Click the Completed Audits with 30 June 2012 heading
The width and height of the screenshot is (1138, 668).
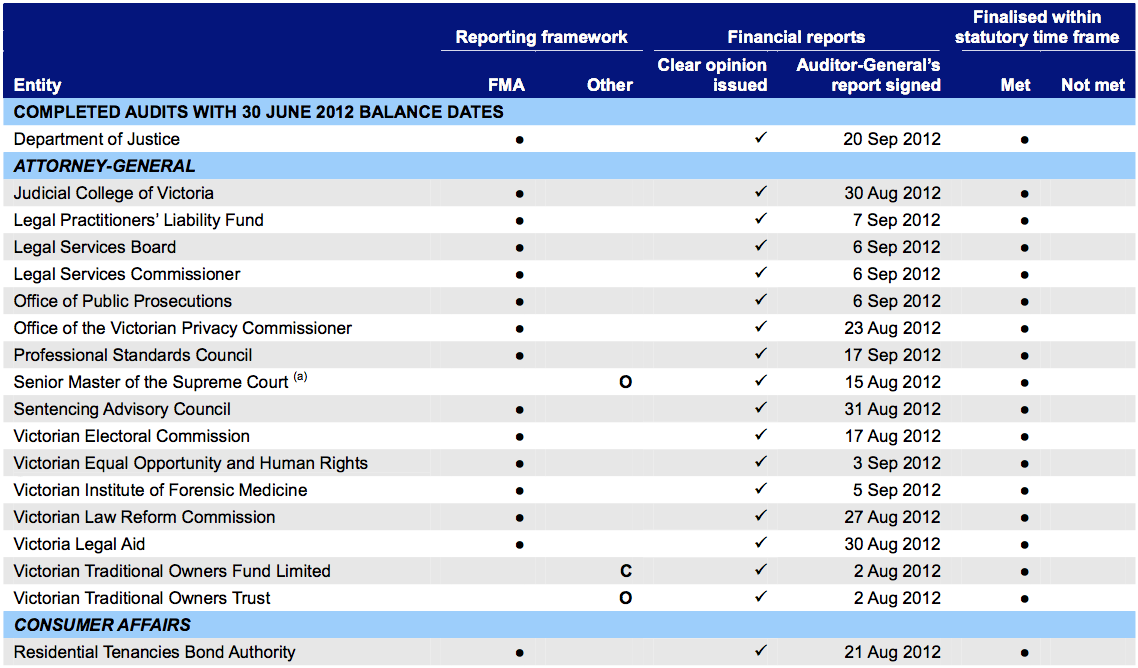(x=258, y=112)
